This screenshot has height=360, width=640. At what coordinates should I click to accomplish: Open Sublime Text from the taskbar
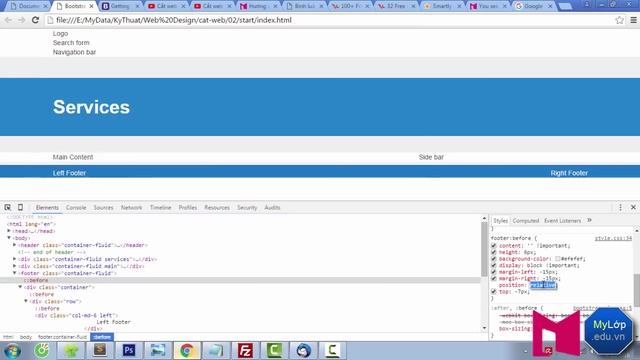coord(100,351)
